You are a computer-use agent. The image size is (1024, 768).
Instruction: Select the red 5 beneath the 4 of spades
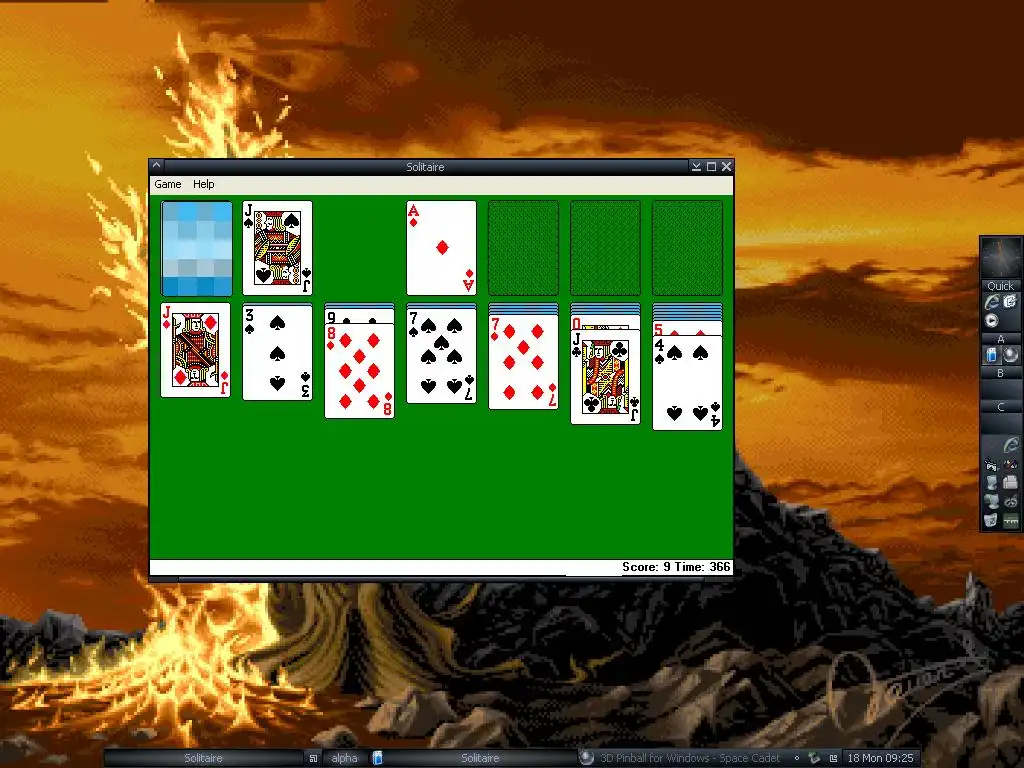coord(687,328)
